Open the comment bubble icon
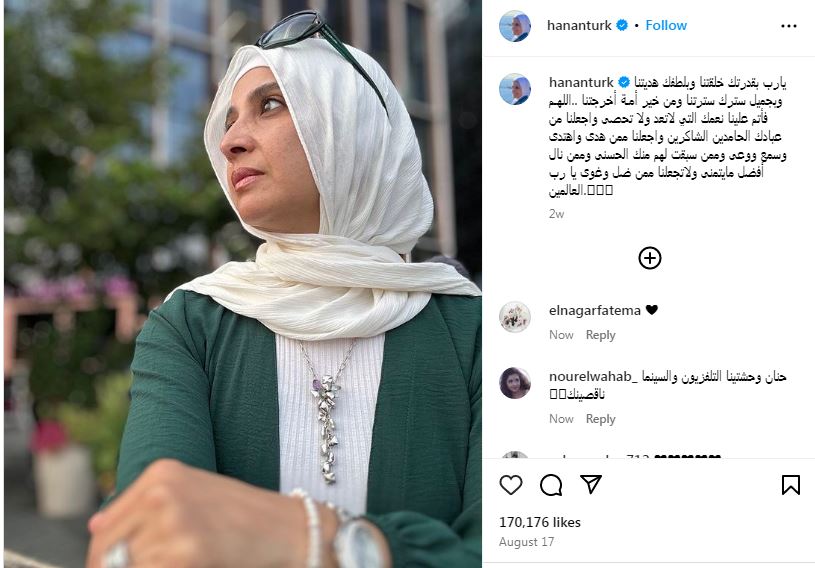 pyautogui.click(x=550, y=485)
